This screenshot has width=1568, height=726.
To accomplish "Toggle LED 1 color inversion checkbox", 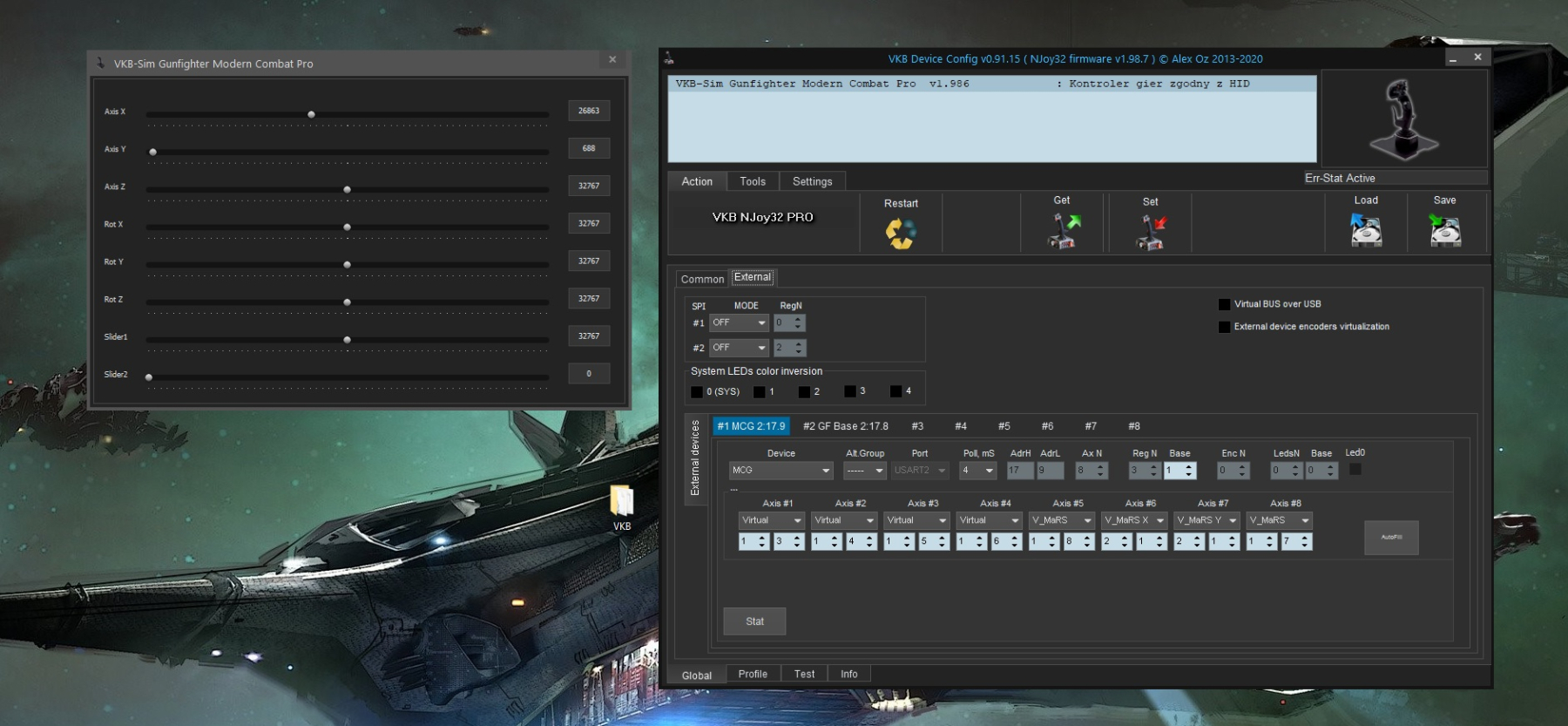I will pyautogui.click(x=760, y=392).
